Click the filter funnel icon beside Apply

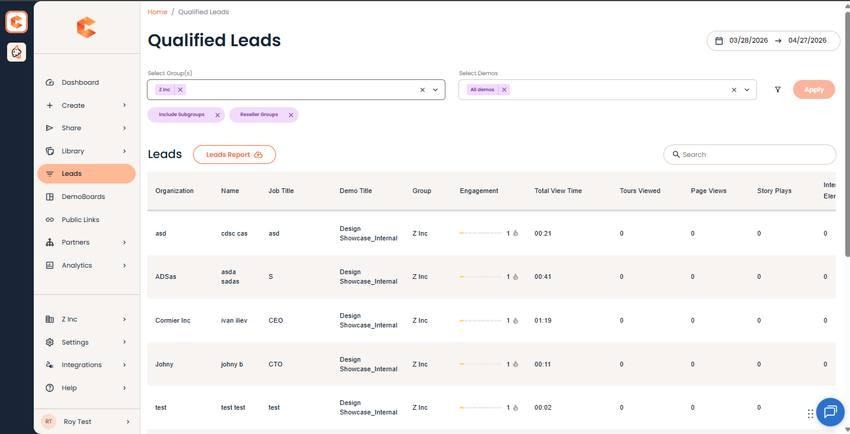(777, 90)
